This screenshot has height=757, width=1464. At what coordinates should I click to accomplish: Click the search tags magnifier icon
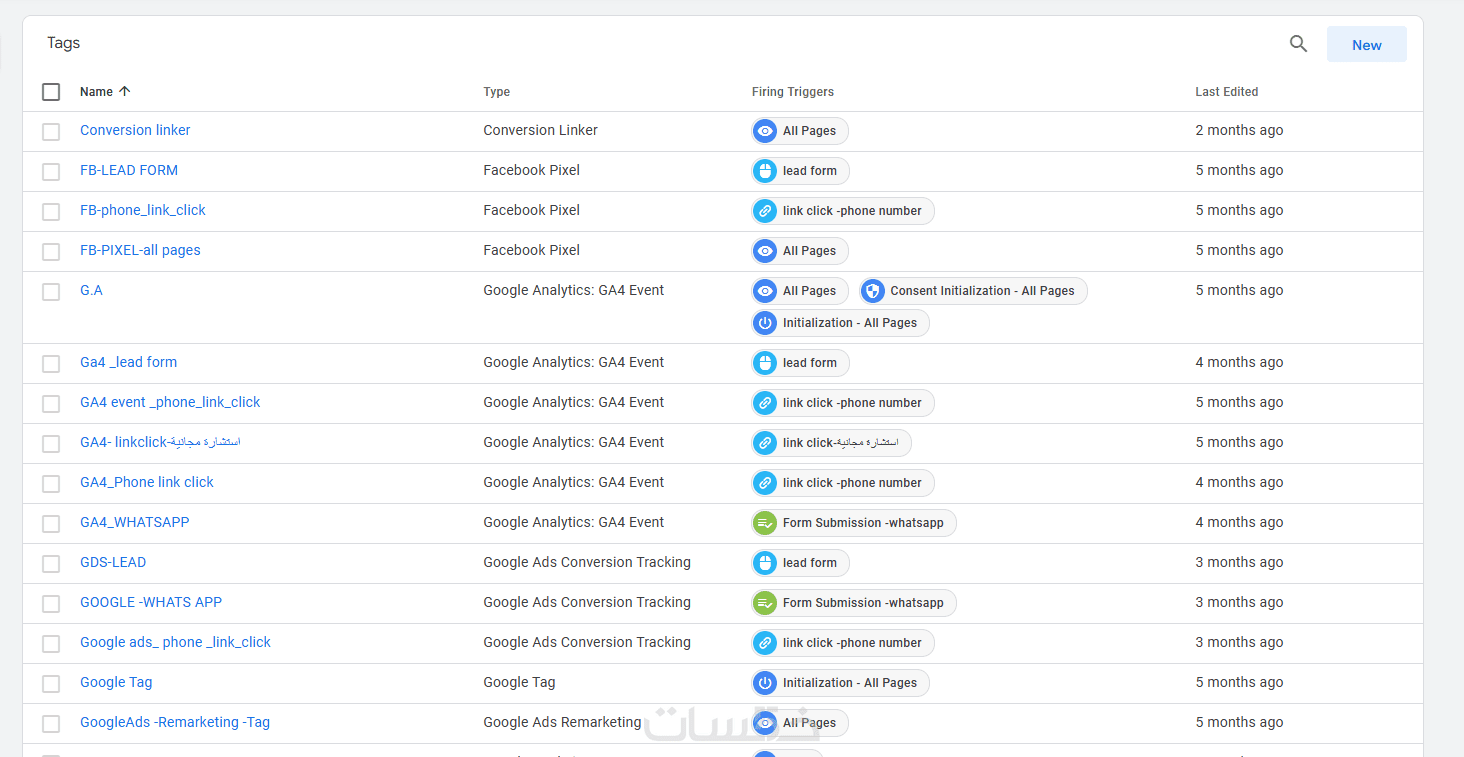[1298, 44]
